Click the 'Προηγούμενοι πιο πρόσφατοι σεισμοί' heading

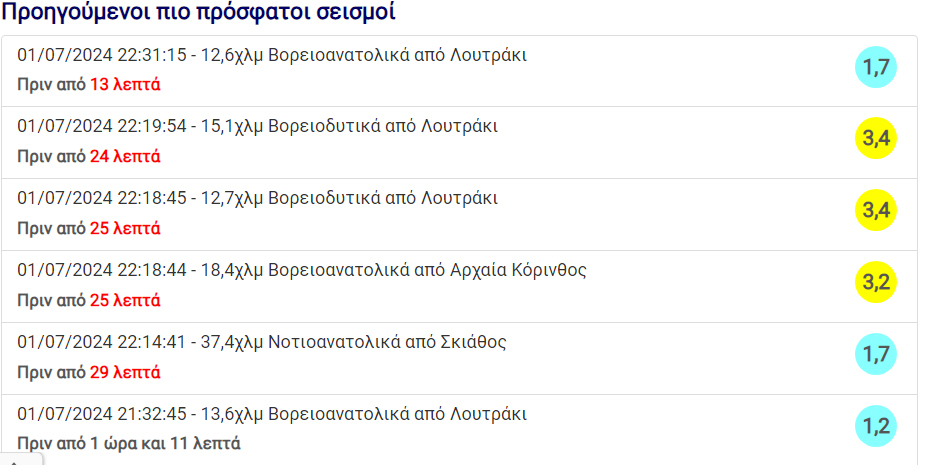(198, 13)
